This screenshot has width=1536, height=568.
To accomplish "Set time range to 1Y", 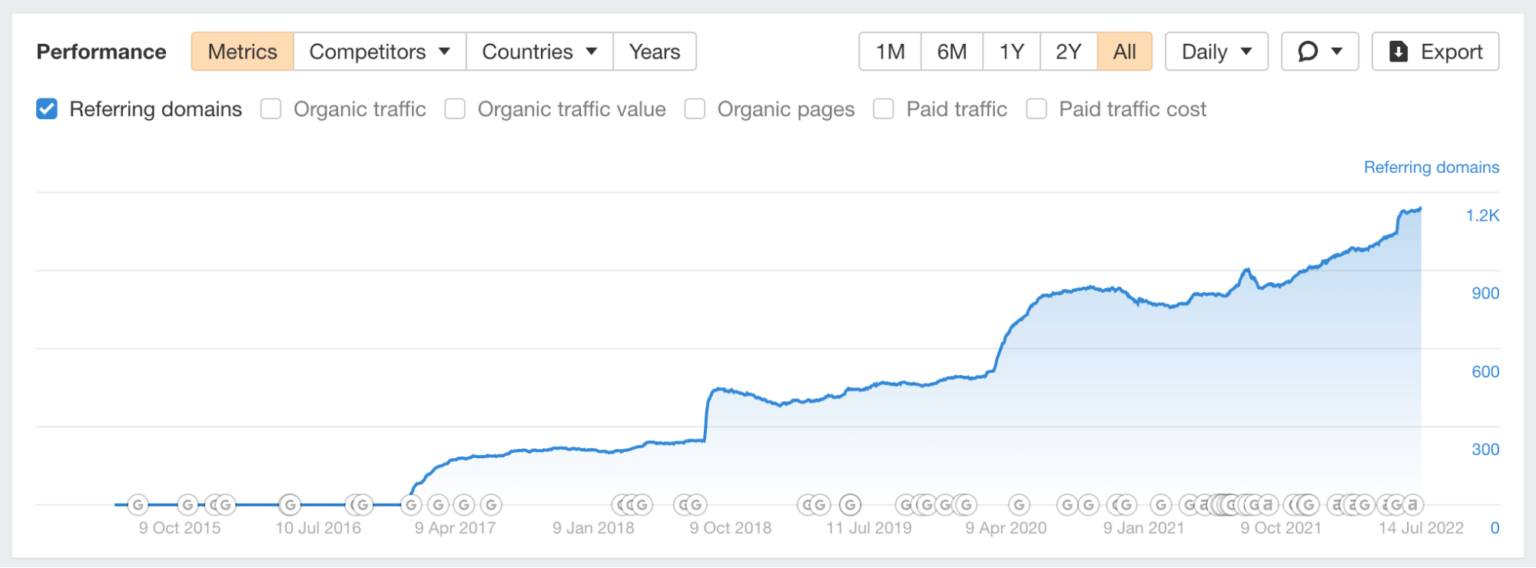I will tap(1012, 52).
